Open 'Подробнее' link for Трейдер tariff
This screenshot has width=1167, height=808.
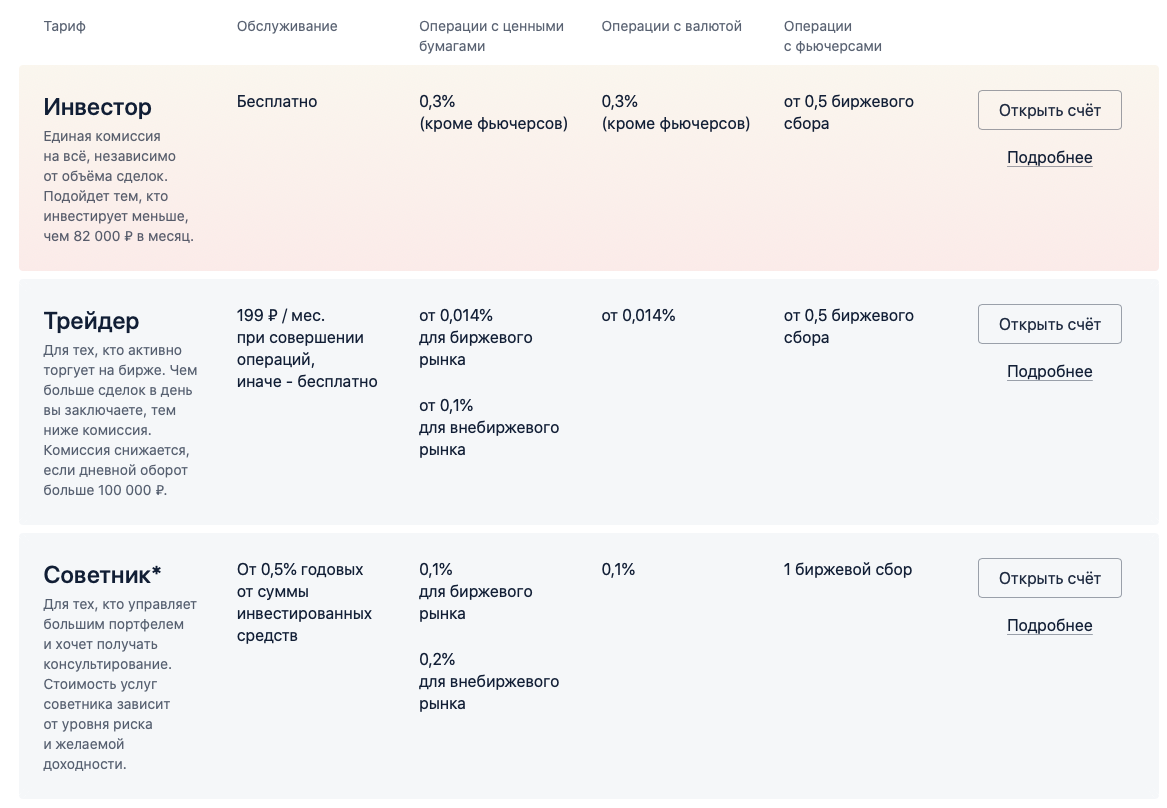[1049, 372]
